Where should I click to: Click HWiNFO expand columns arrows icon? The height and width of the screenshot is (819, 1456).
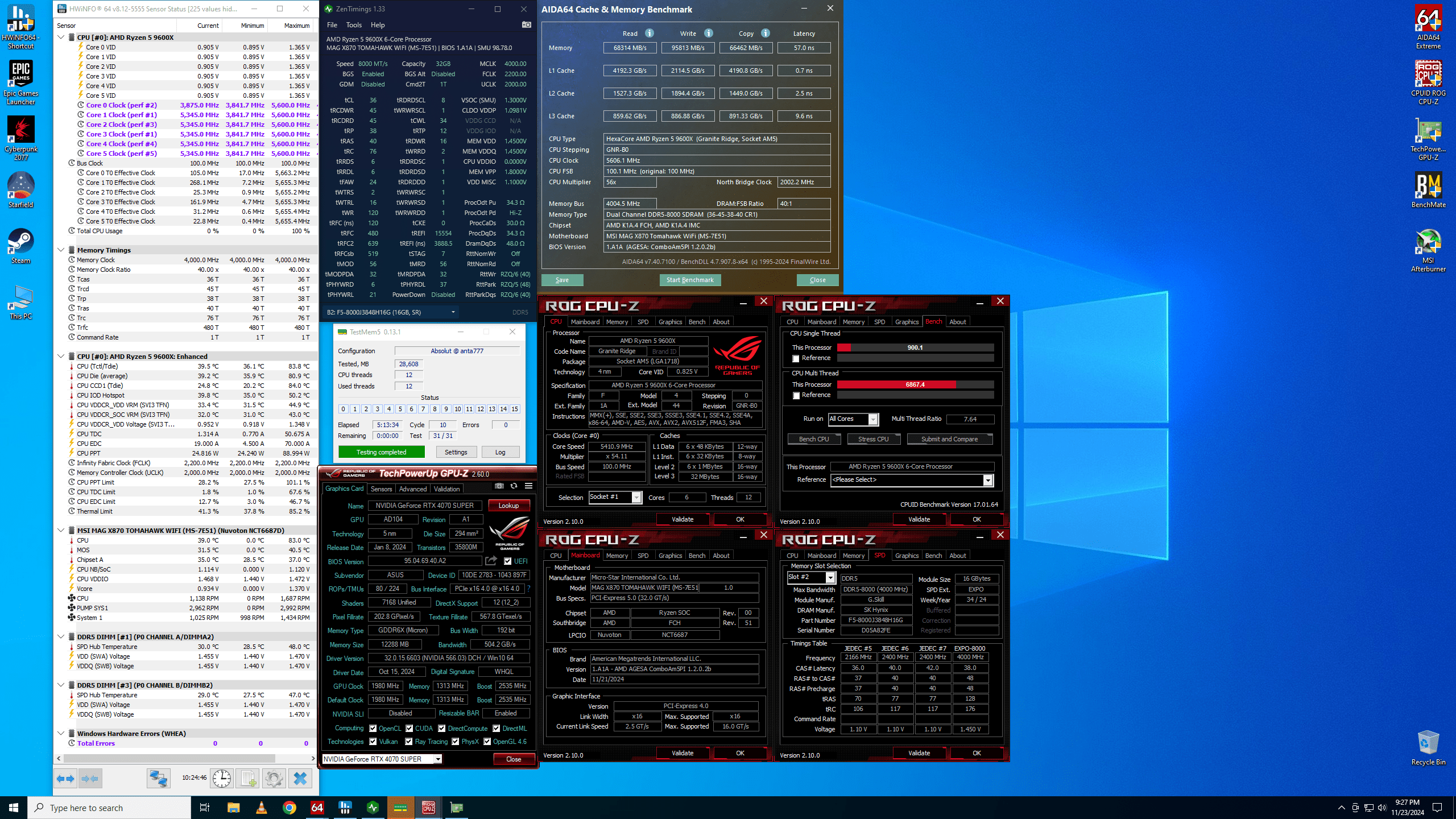(x=66, y=778)
